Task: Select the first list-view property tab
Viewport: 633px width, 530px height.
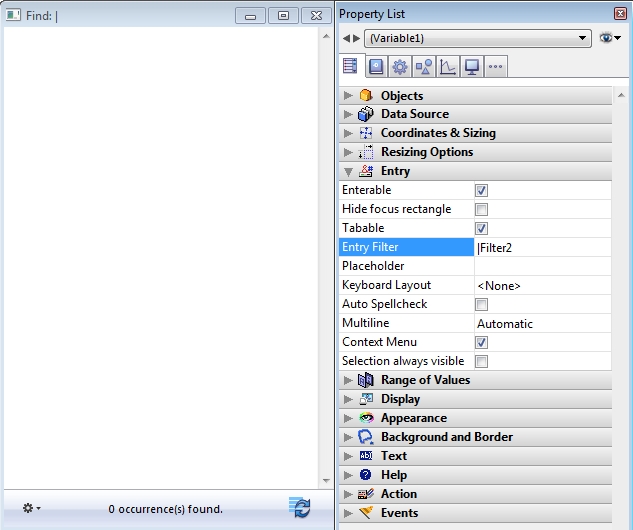Action: click(350, 67)
